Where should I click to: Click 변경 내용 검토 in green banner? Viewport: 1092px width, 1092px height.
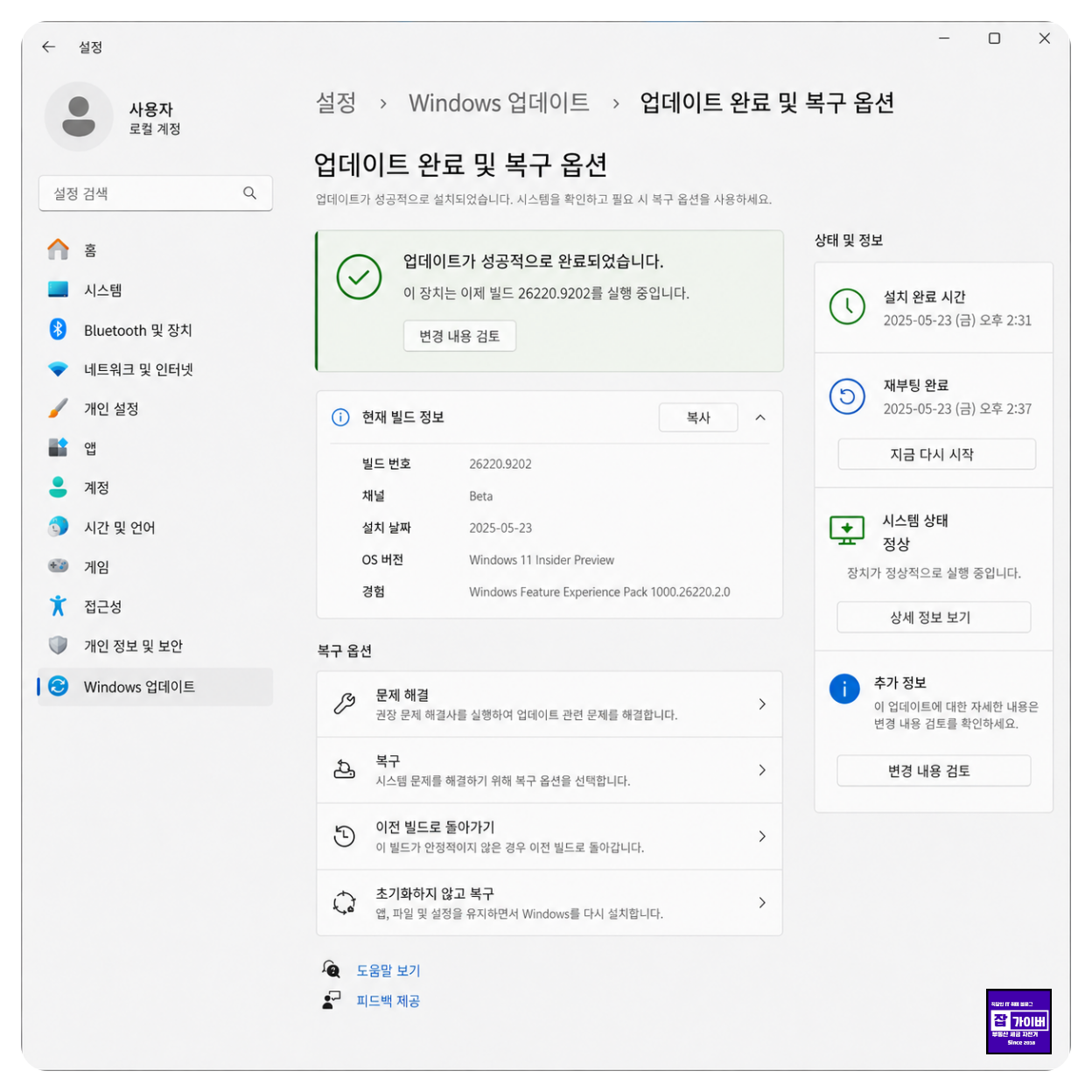coord(459,336)
